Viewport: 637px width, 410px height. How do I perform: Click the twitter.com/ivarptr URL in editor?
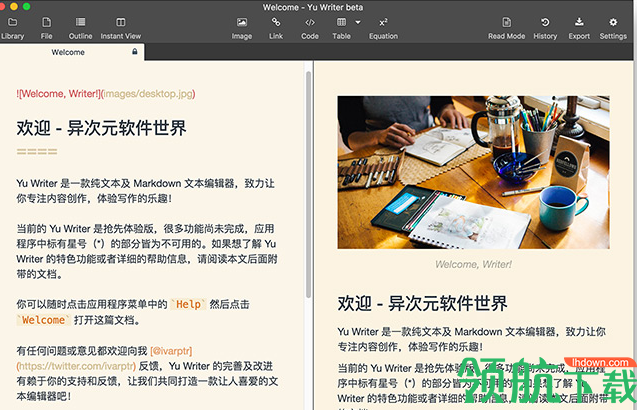pos(76,366)
